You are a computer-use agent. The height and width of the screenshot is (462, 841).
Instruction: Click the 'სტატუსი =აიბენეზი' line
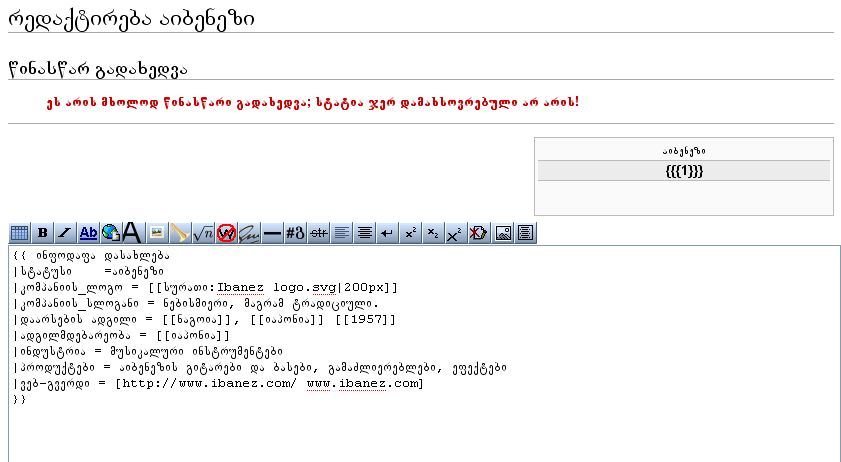88,272
